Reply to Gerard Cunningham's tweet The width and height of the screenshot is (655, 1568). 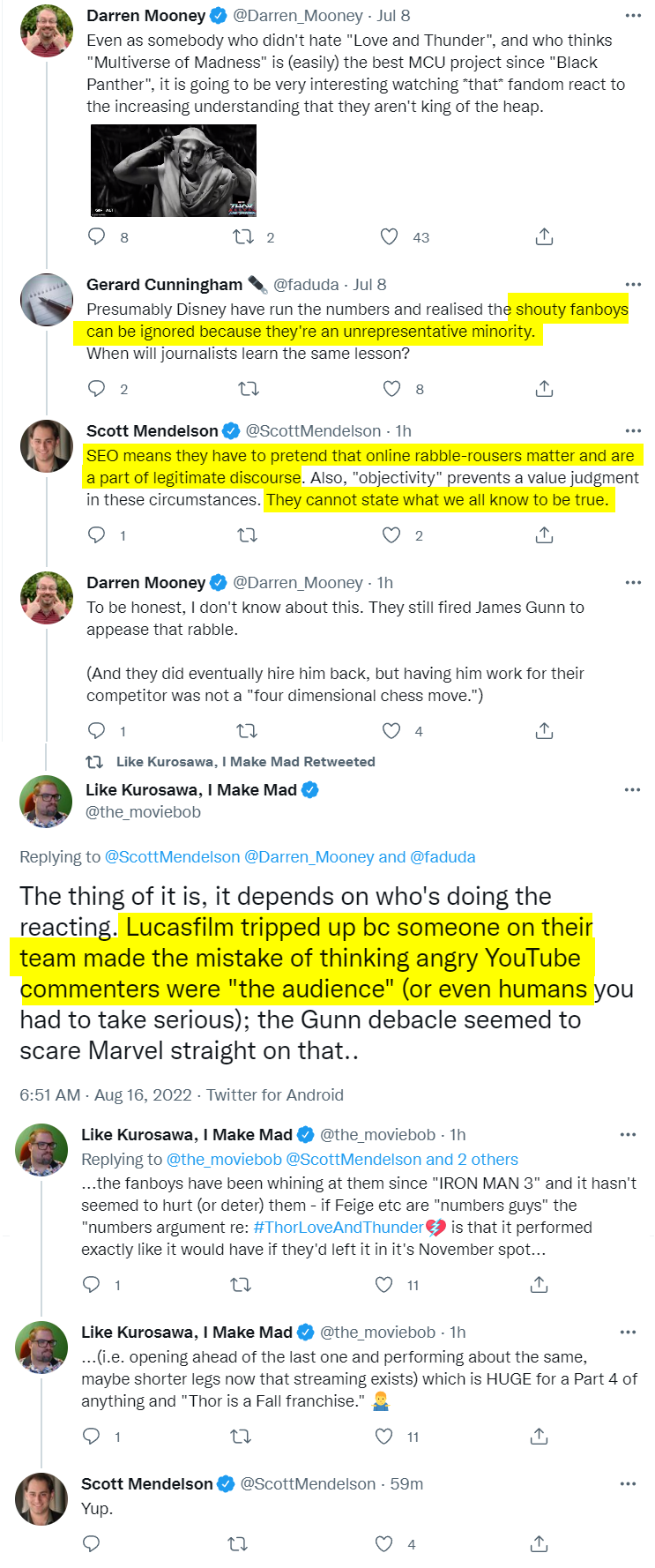(x=97, y=388)
